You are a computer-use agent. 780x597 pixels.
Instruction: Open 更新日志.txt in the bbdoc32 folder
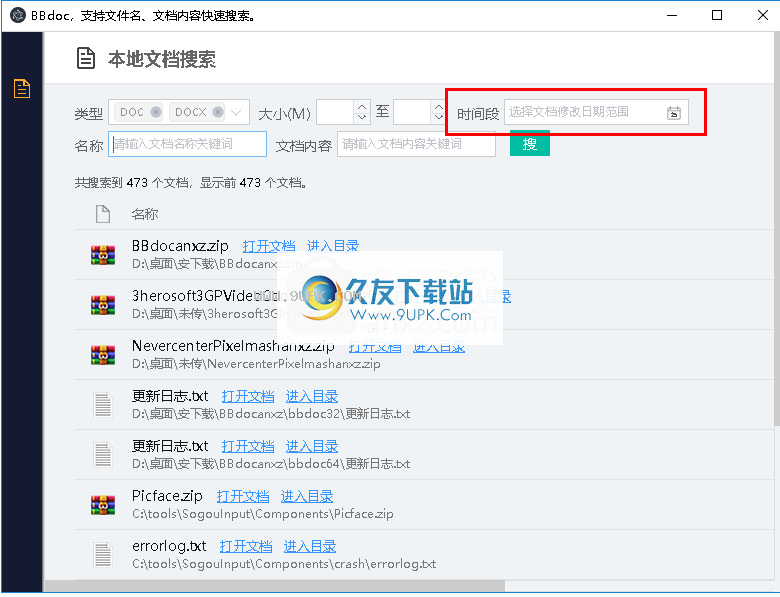pos(248,397)
